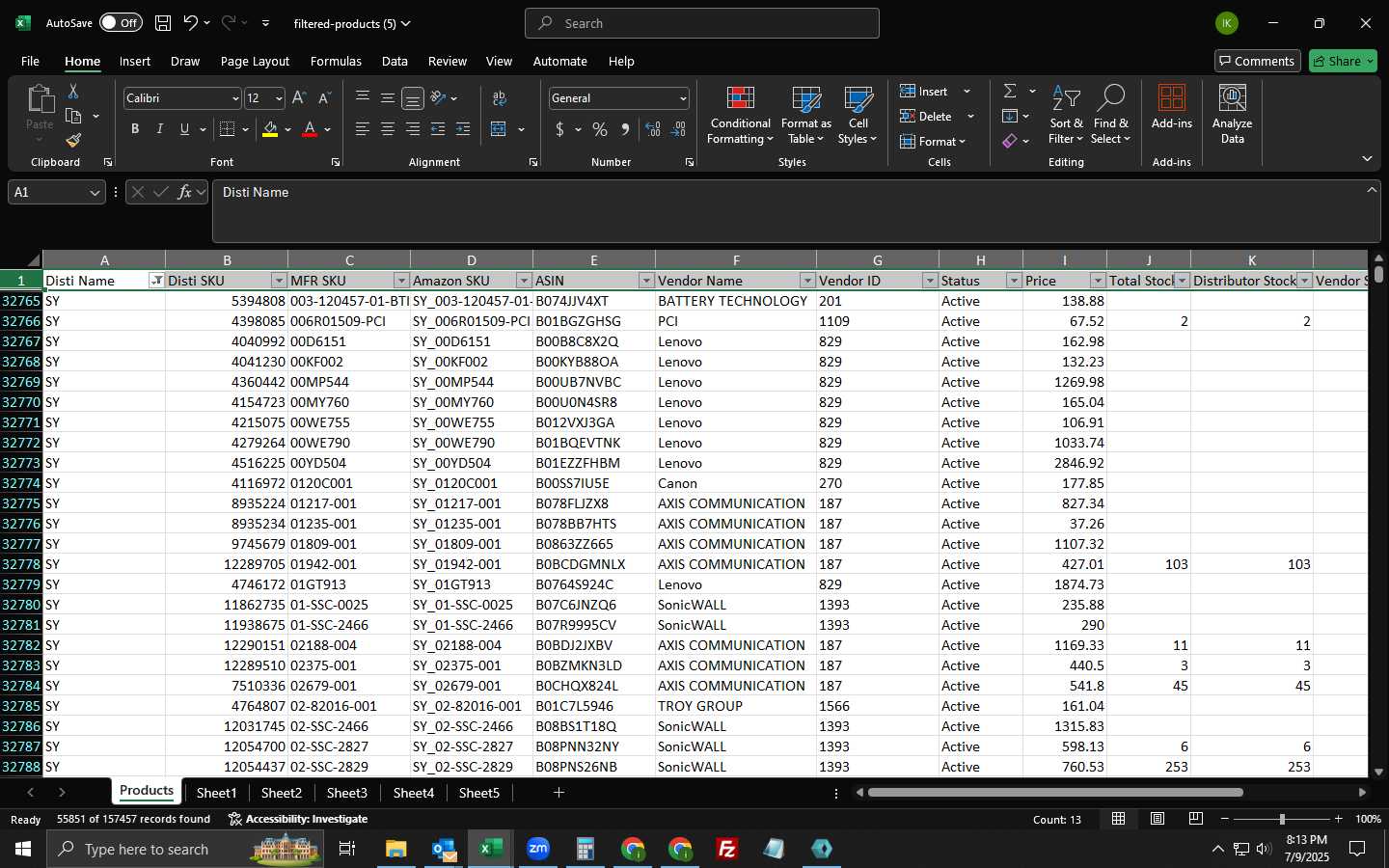Click the zoom slider handle
This screenshot has width=1389, height=868.
tap(1282, 819)
